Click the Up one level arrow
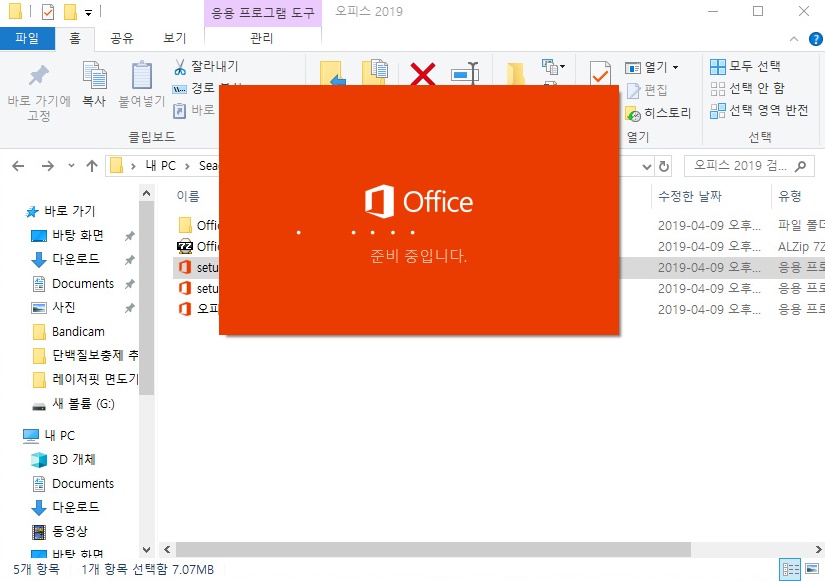 coord(92,166)
